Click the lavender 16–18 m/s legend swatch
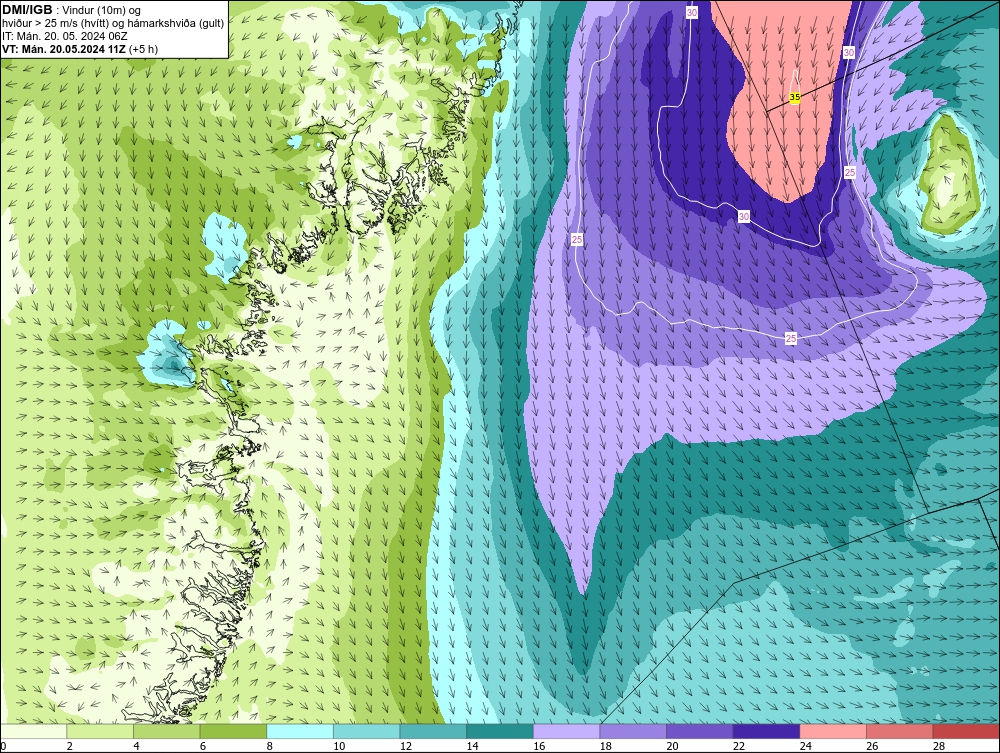1000x753 pixels. (x=566, y=731)
